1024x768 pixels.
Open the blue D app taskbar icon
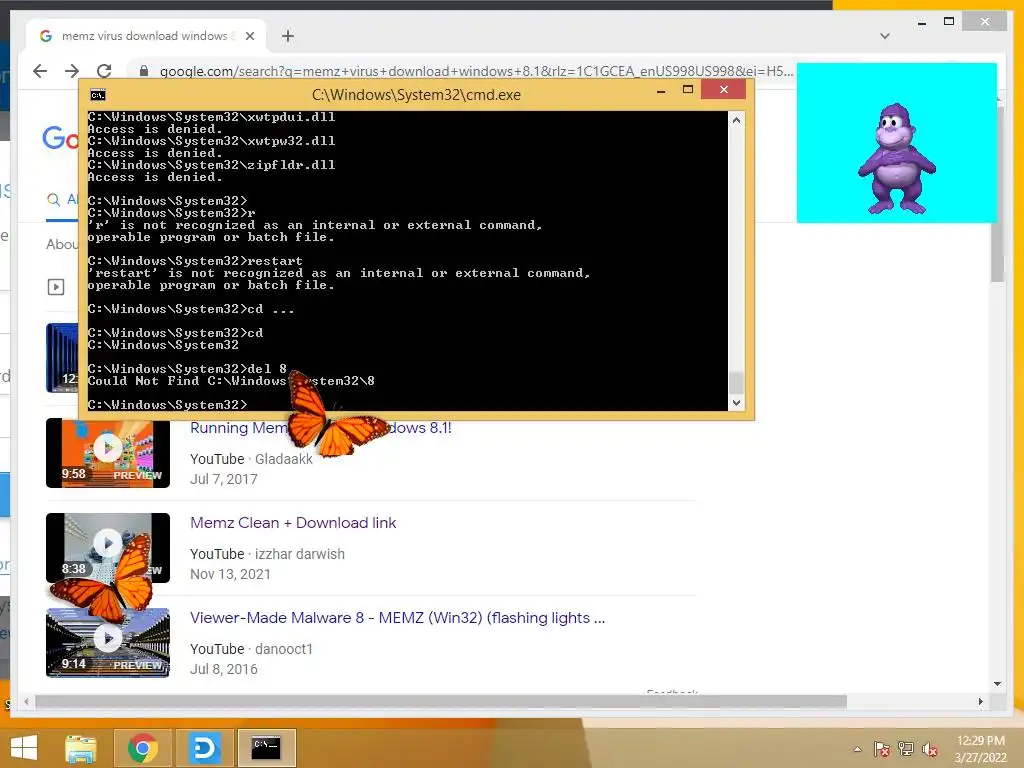click(x=204, y=748)
